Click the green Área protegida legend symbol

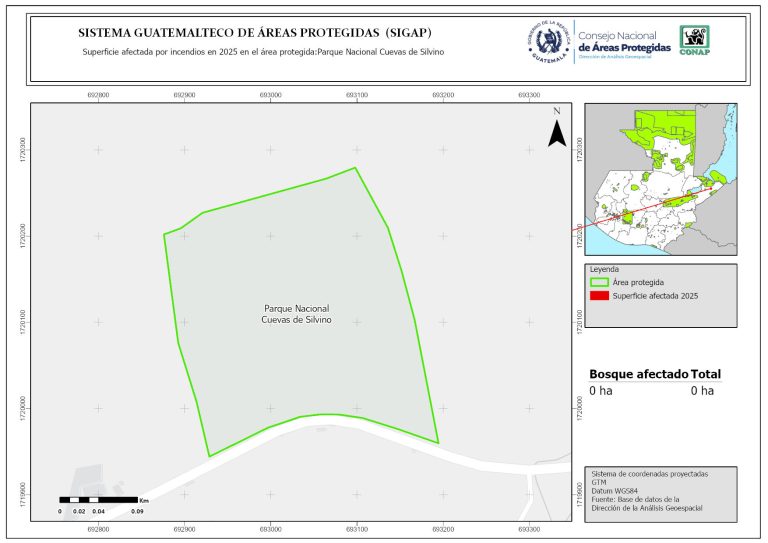click(598, 283)
